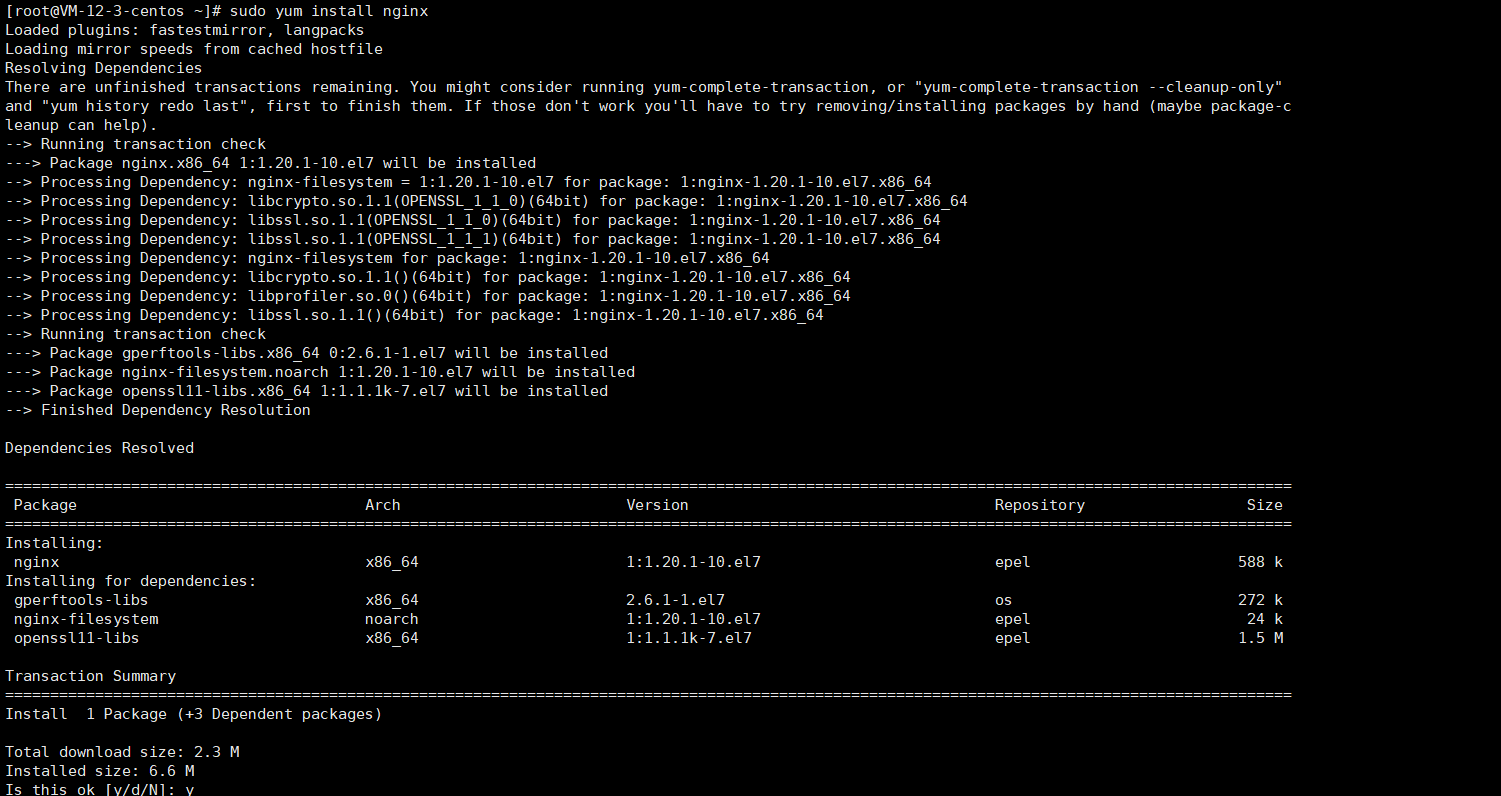Screen dimensions: 1501x796
Task: Click the 'Loaded plugins: fastestmirror, langpacks' line
Action: [x=185, y=30]
